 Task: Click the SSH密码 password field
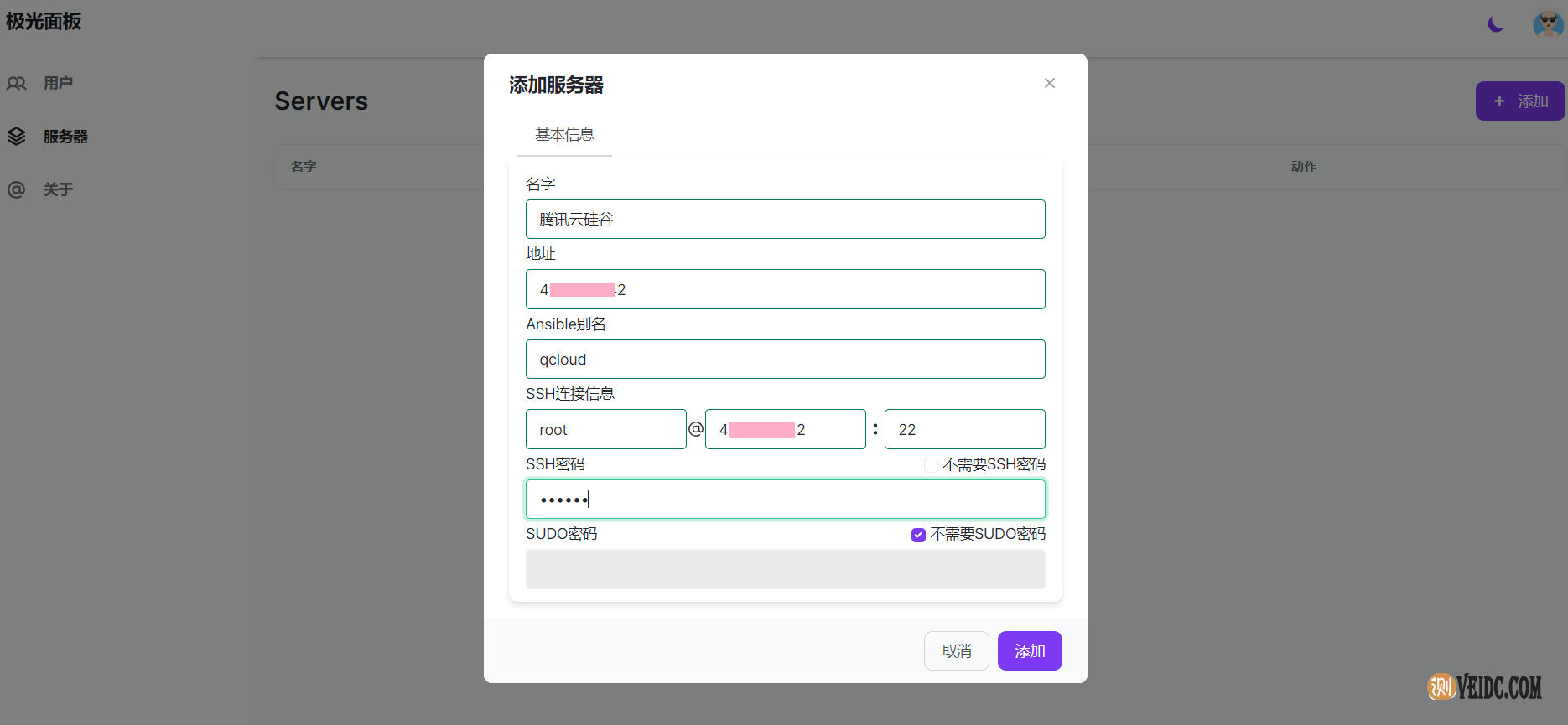coord(785,500)
